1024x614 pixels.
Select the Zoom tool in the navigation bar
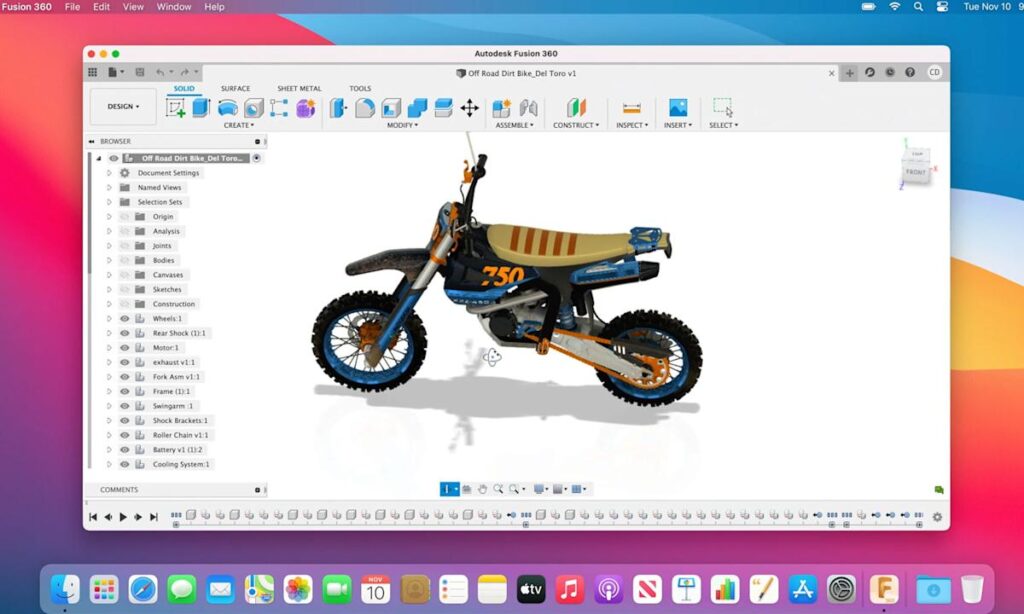click(499, 489)
